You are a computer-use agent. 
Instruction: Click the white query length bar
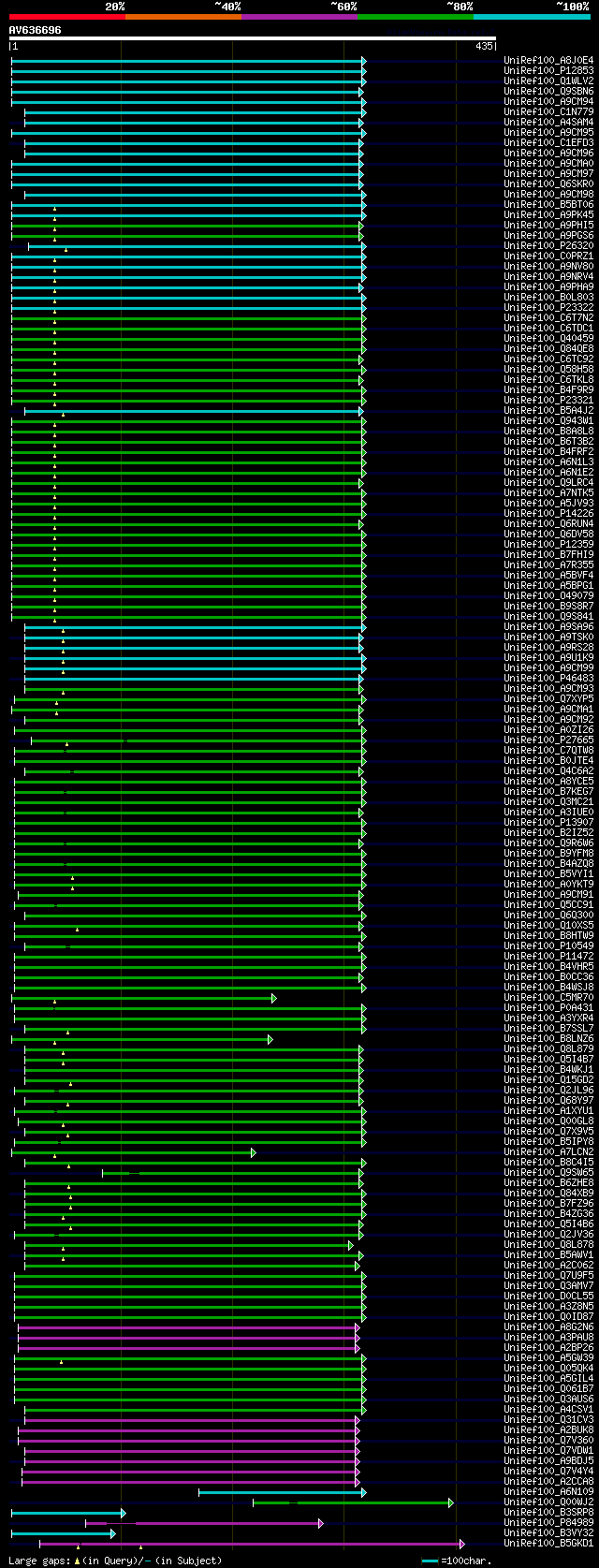tap(253, 38)
